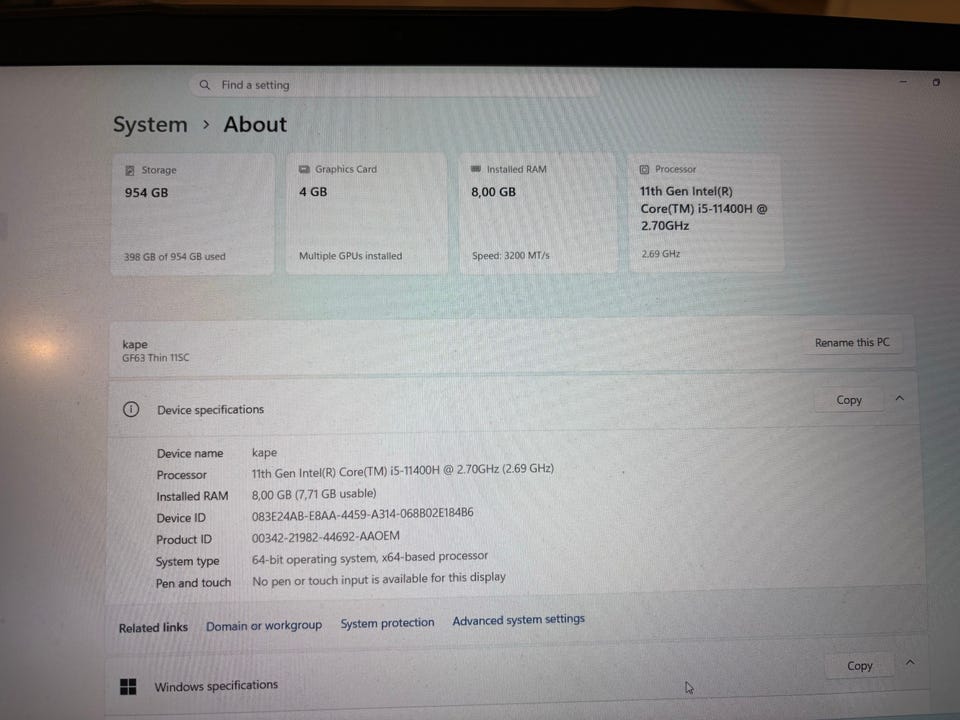Open the Installed RAM card
960x720 pixels.
point(538,212)
